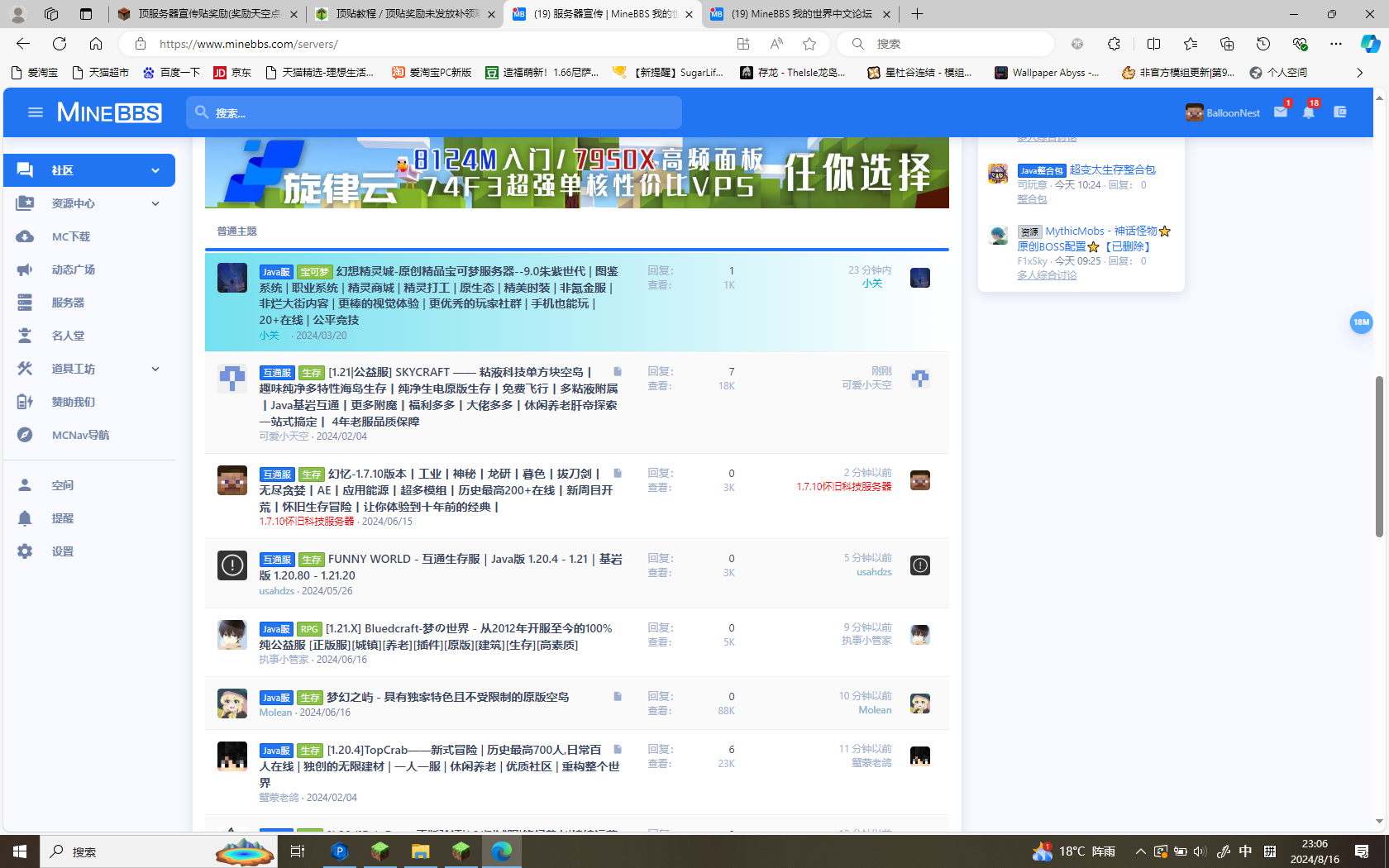Click the 空间 person icon in the sidebar
The image size is (1389, 868).
click(x=25, y=485)
